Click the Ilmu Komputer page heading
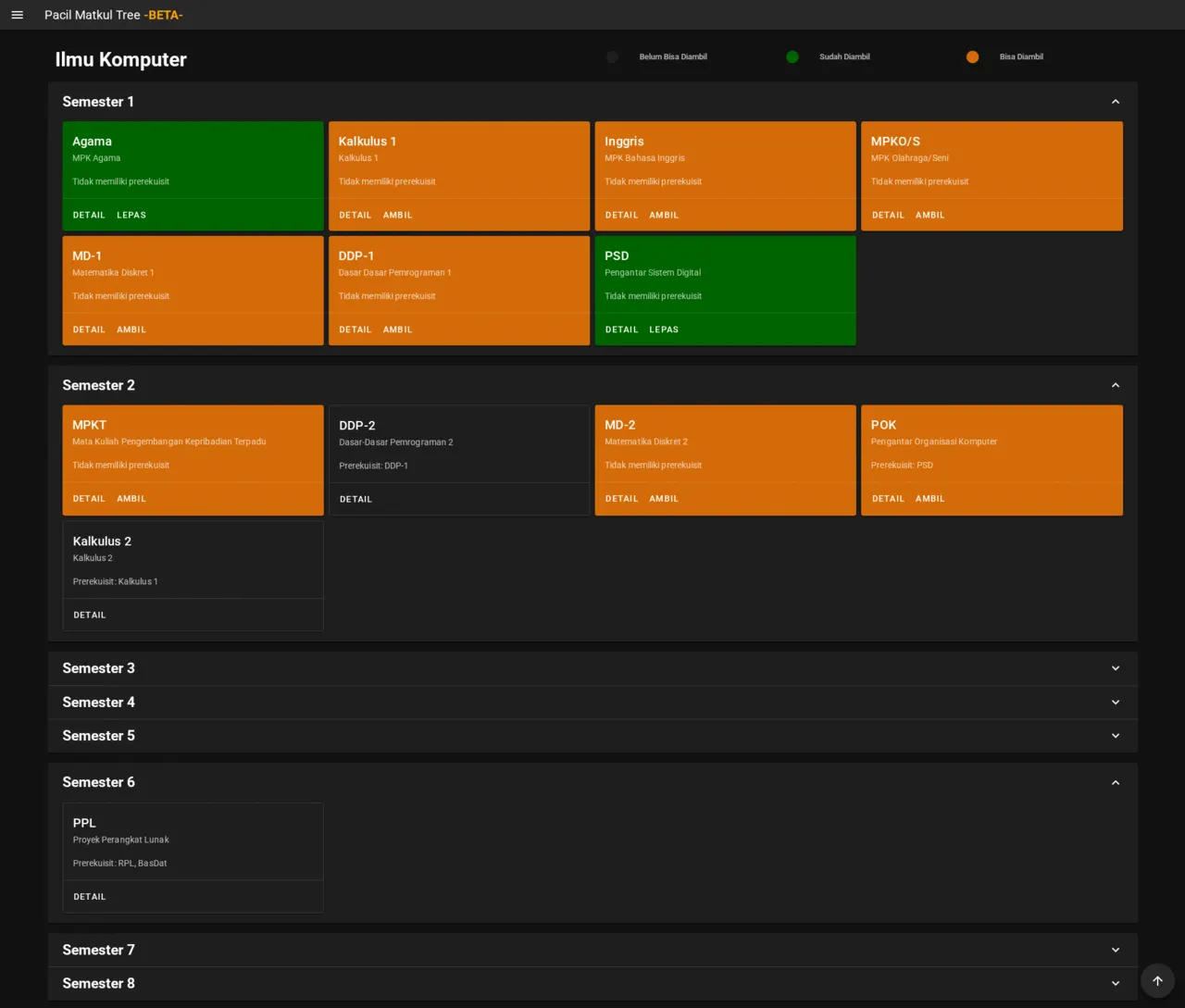 click(121, 59)
